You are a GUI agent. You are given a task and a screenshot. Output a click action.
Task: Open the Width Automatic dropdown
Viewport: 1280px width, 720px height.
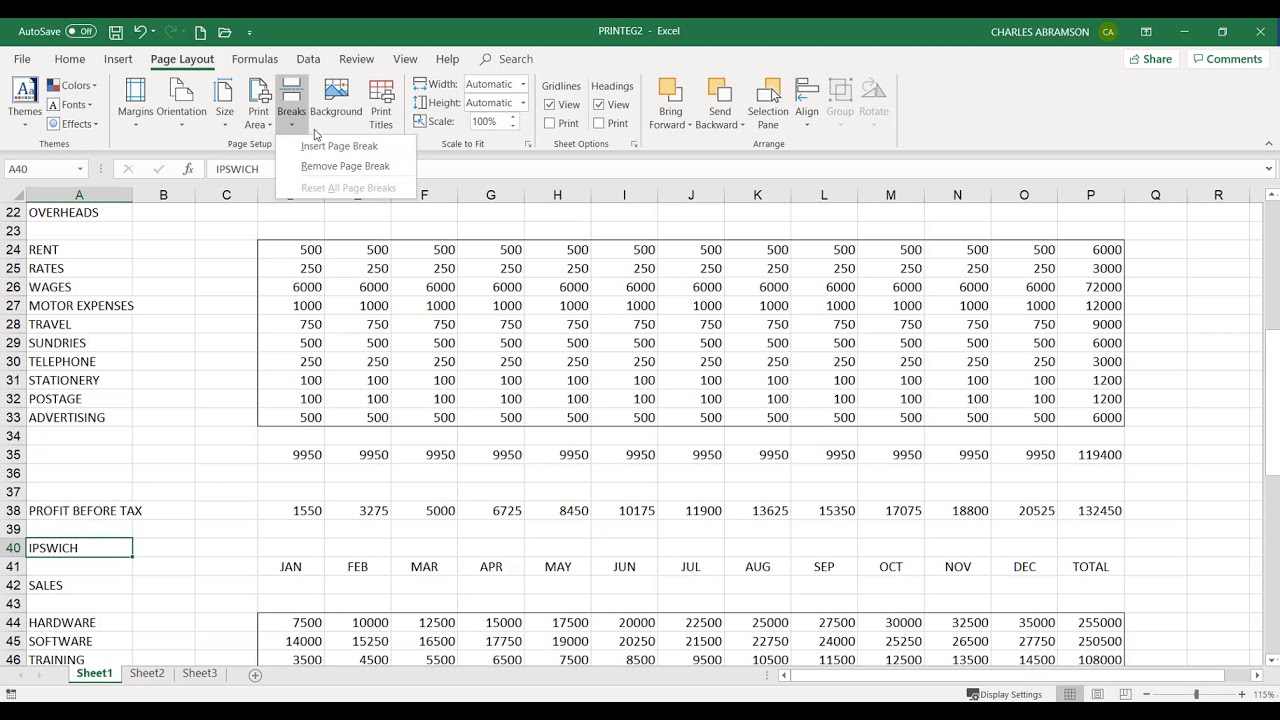click(522, 85)
